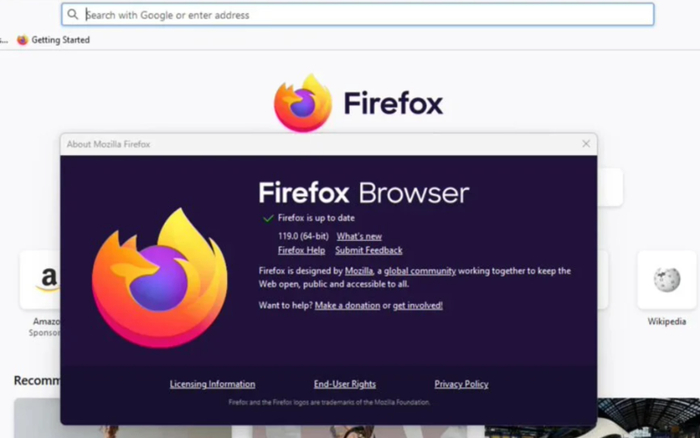This screenshot has width=700, height=438.
Task: Follow the Mozilla link
Action: coord(358,271)
